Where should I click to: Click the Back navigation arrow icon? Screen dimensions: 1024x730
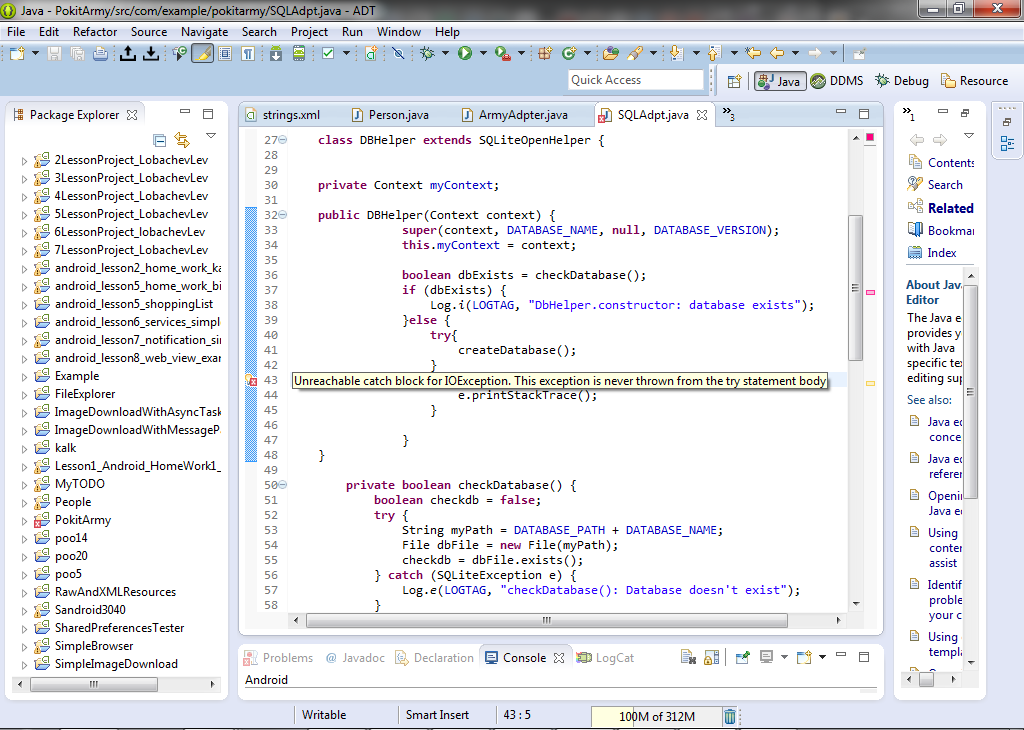[776, 54]
